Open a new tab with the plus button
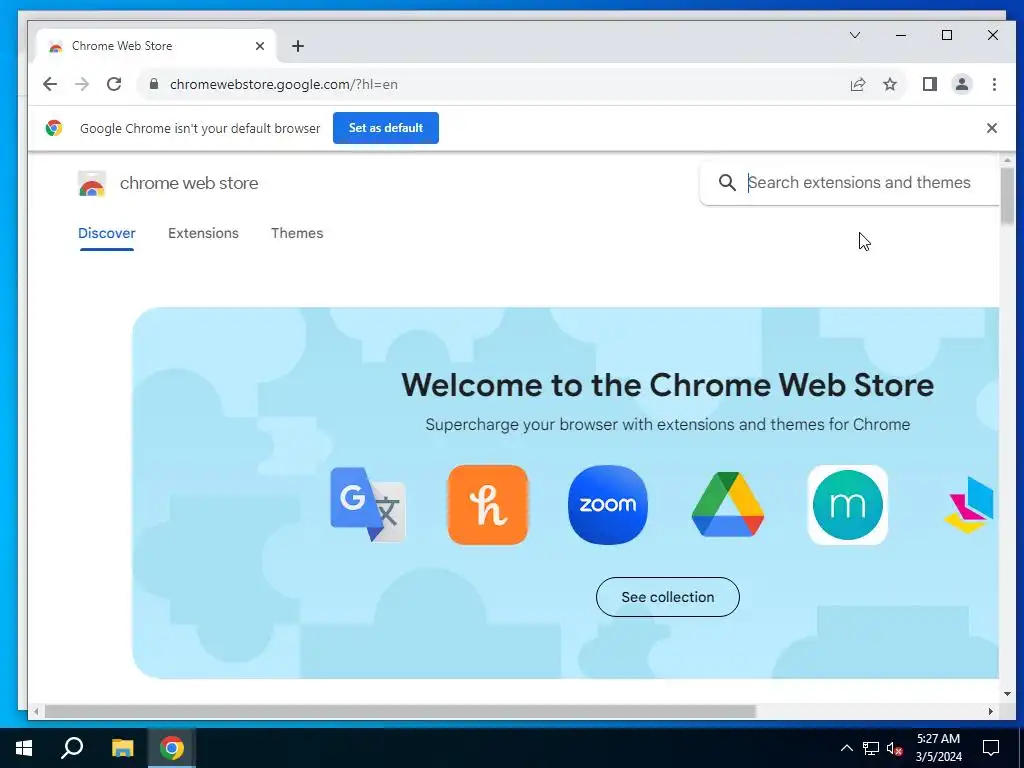 pos(298,46)
